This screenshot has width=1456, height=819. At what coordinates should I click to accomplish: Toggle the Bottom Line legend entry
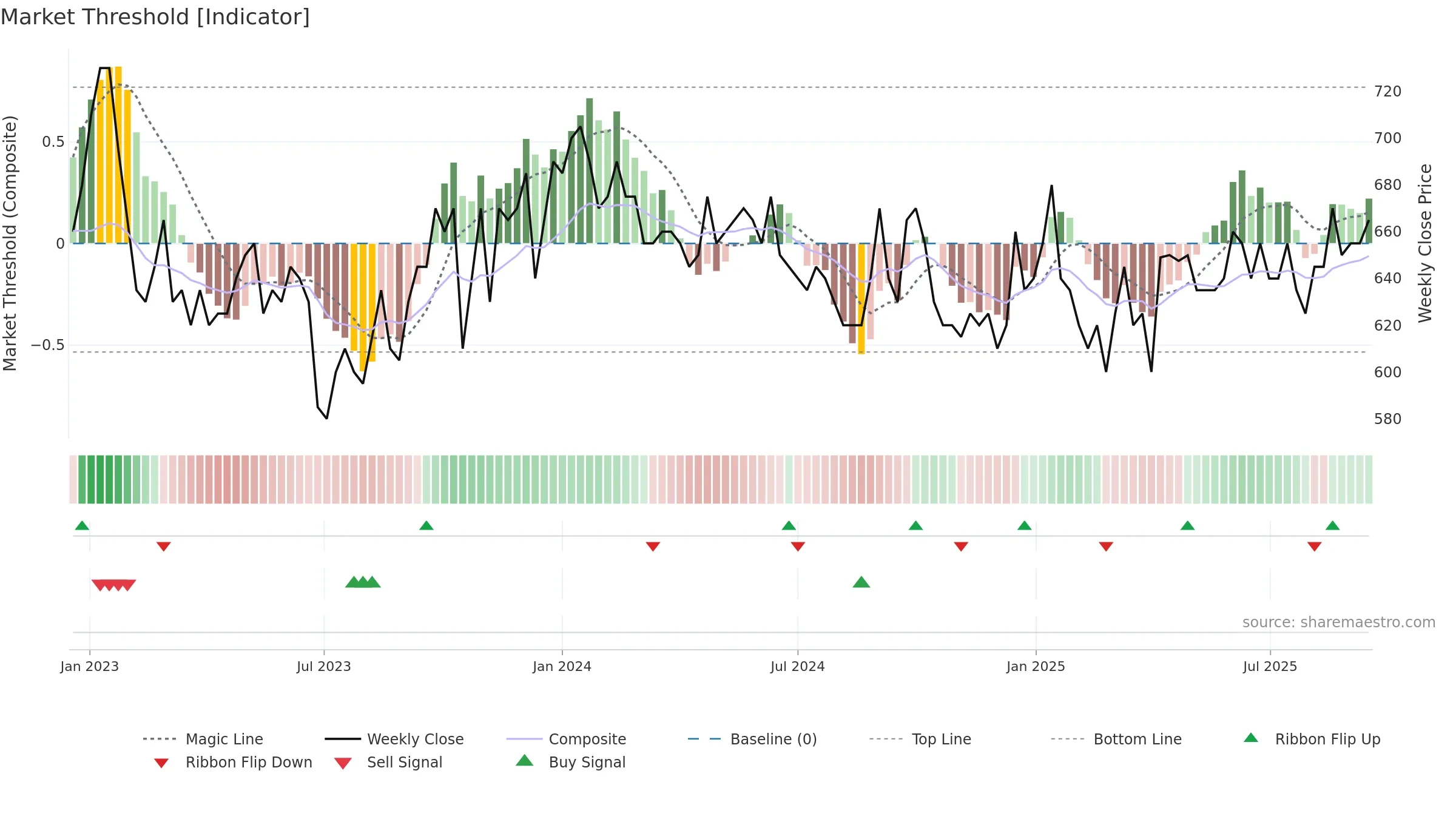tap(1116, 739)
